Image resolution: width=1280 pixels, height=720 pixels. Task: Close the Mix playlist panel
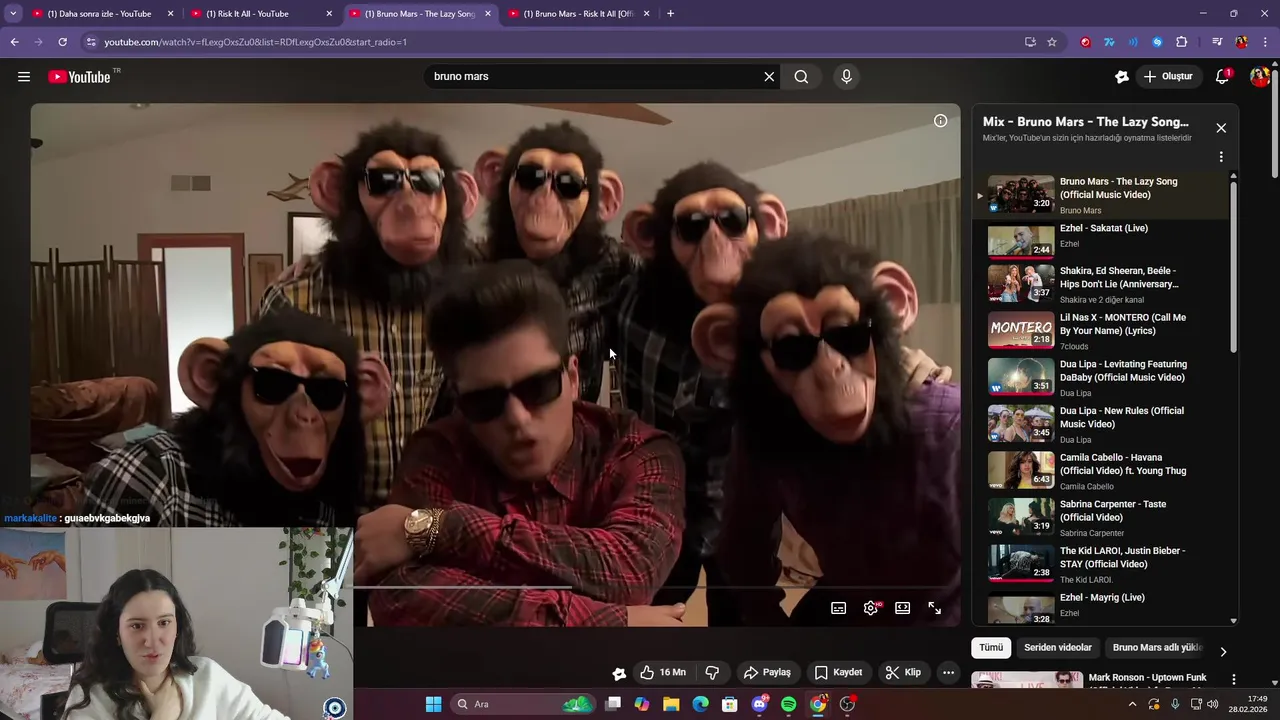click(1221, 128)
